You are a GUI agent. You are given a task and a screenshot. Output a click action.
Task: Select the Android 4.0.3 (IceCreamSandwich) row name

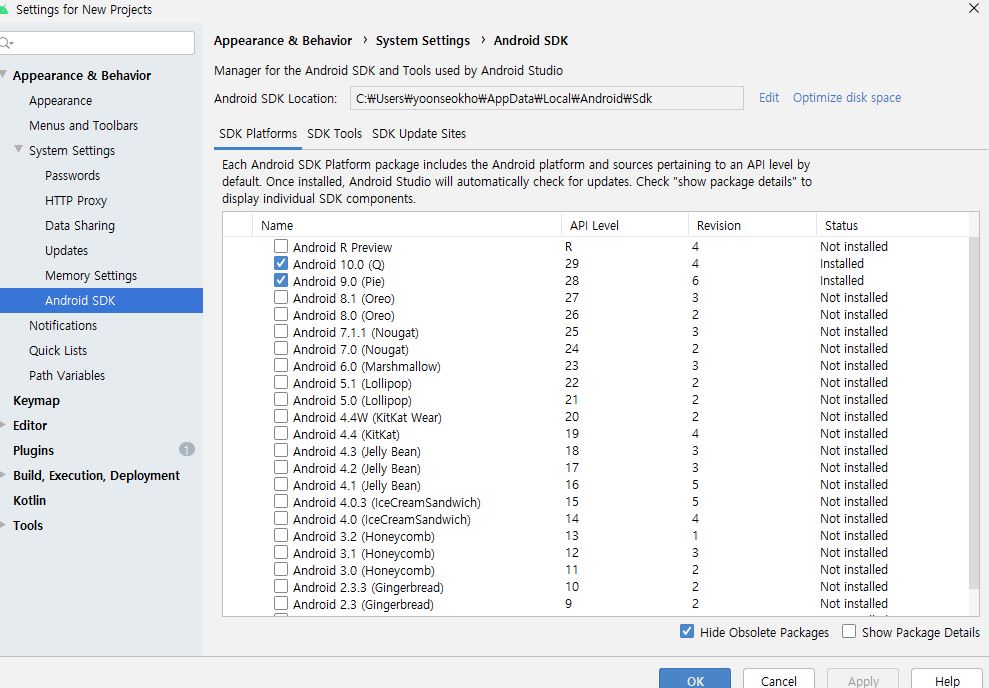[x=387, y=503]
